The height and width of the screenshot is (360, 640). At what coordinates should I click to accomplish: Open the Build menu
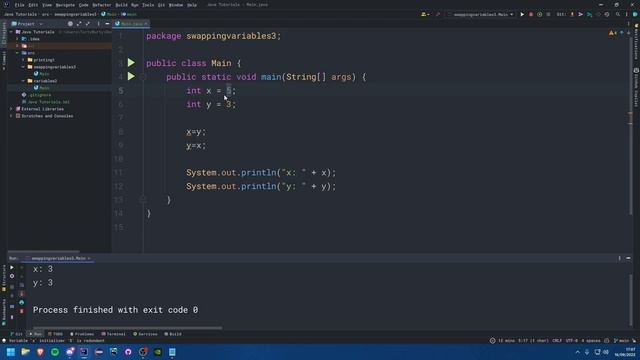(121, 5)
